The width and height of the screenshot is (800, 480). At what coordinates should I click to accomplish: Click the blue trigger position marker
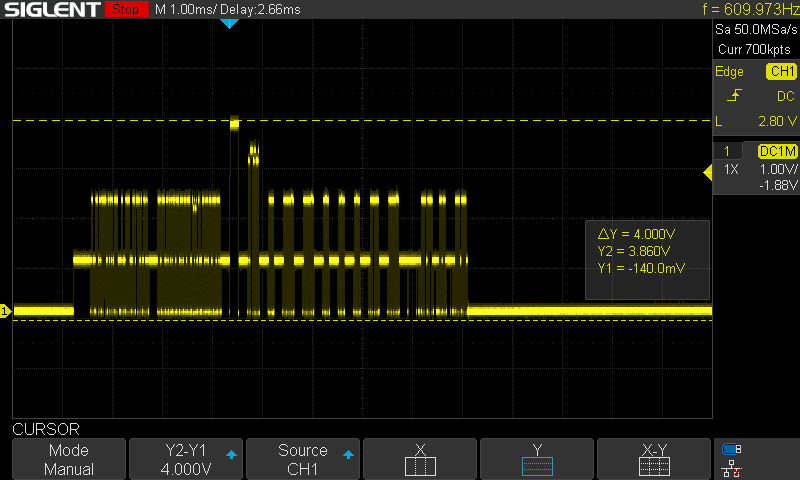(x=229, y=23)
